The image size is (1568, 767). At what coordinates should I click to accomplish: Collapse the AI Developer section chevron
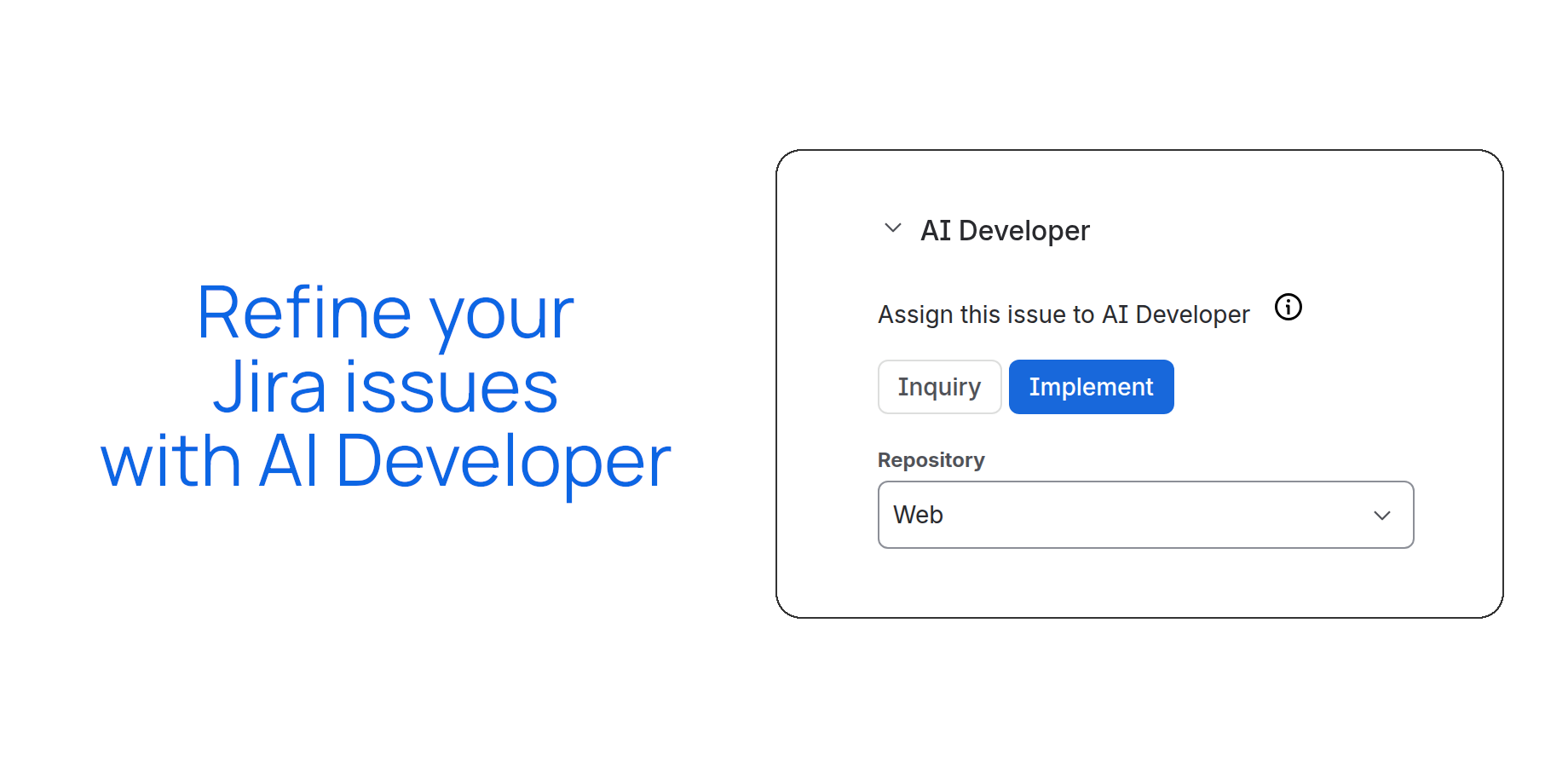(892, 228)
